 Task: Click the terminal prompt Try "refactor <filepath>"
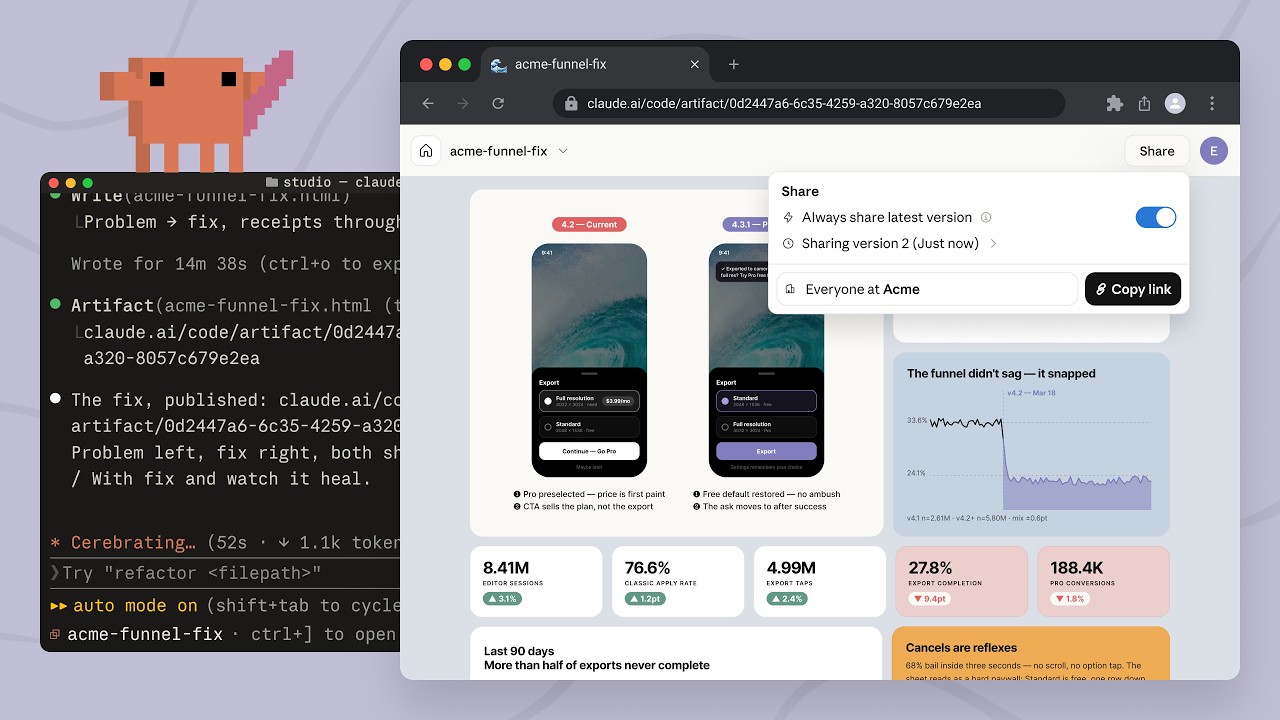(x=192, y=573)
